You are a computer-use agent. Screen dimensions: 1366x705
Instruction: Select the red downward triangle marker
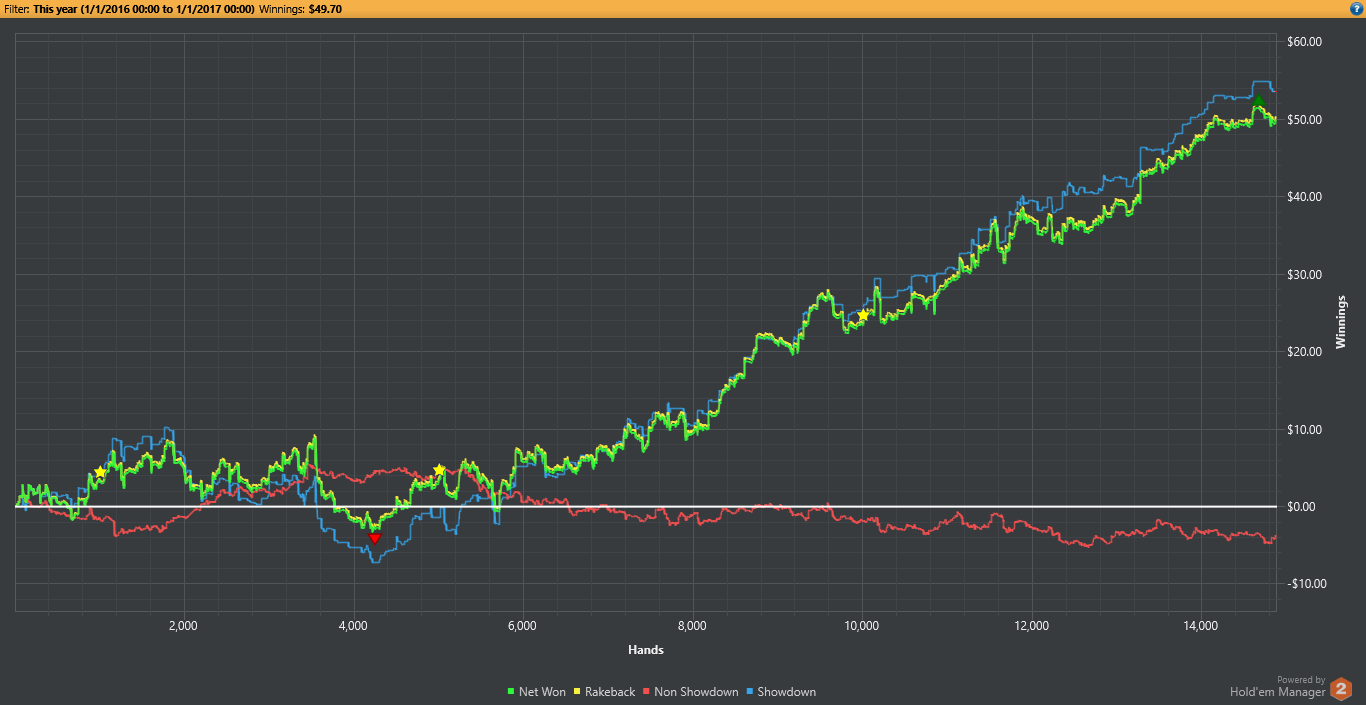pos(375,539)
